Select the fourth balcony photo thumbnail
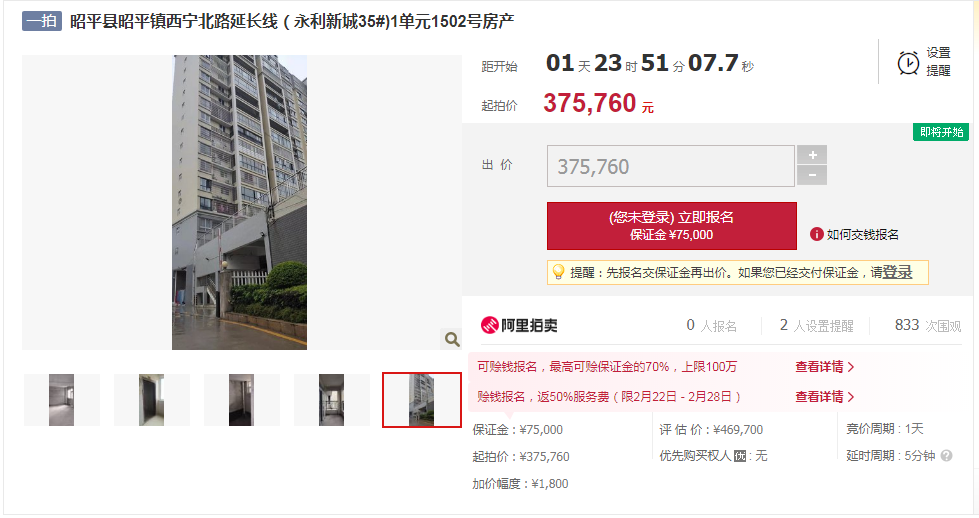The width and height of the screenshot is (979, 518). click(332, 400)
